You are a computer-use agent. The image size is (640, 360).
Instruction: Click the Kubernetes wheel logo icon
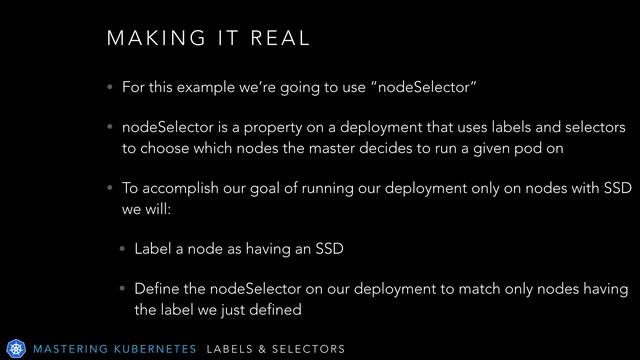(x=16, y=349)
